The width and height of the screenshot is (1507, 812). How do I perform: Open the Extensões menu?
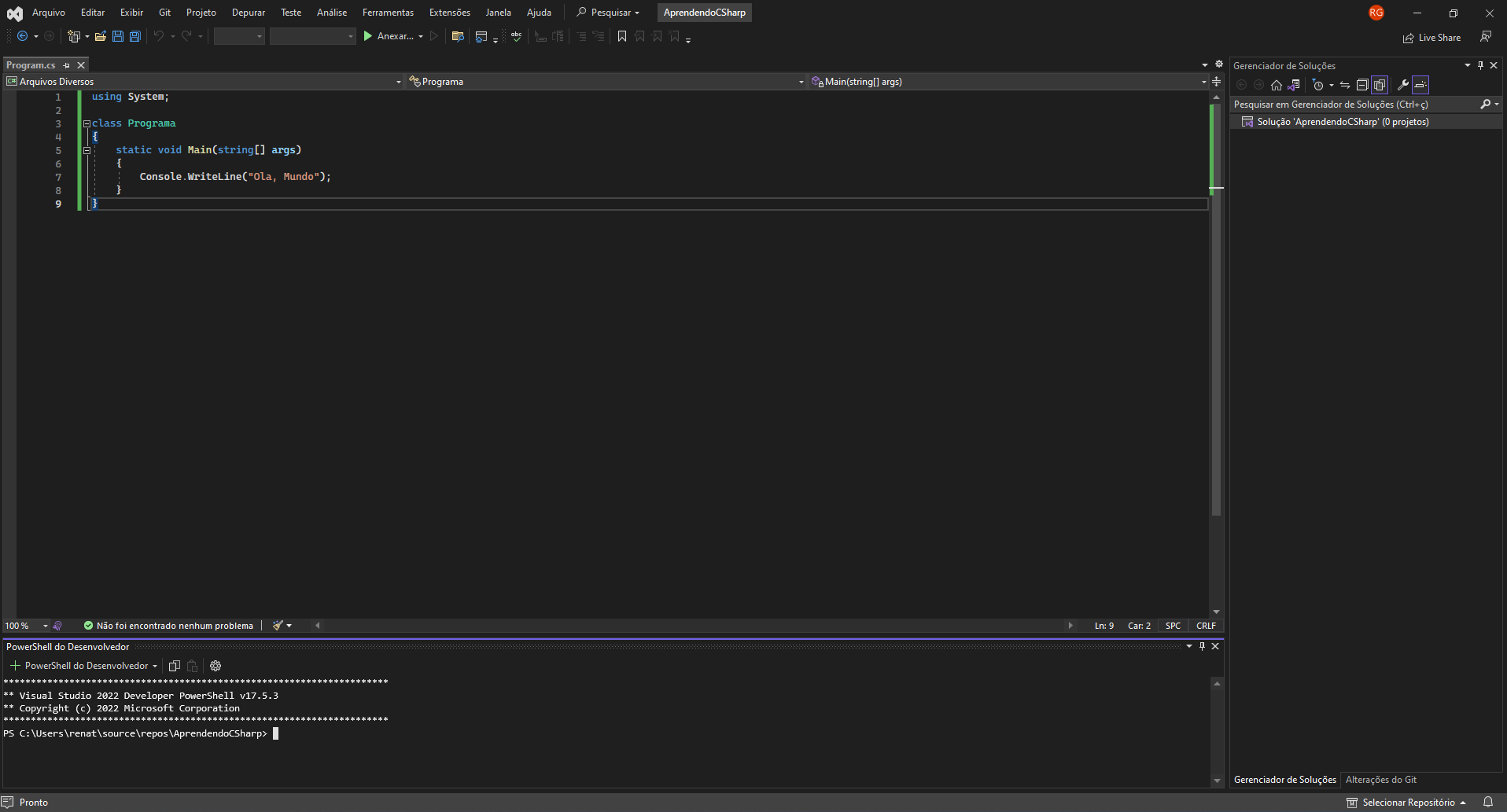[450, 13]
